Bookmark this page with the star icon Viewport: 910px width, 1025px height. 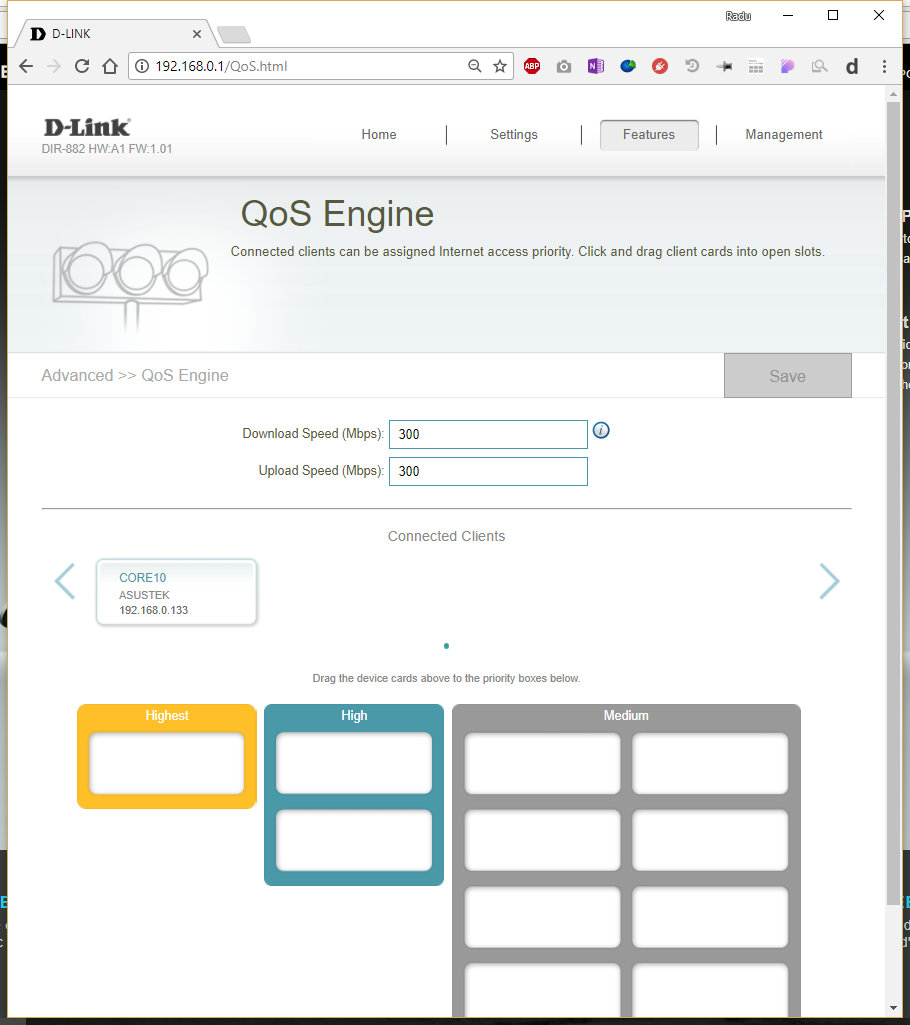point(500,66)
